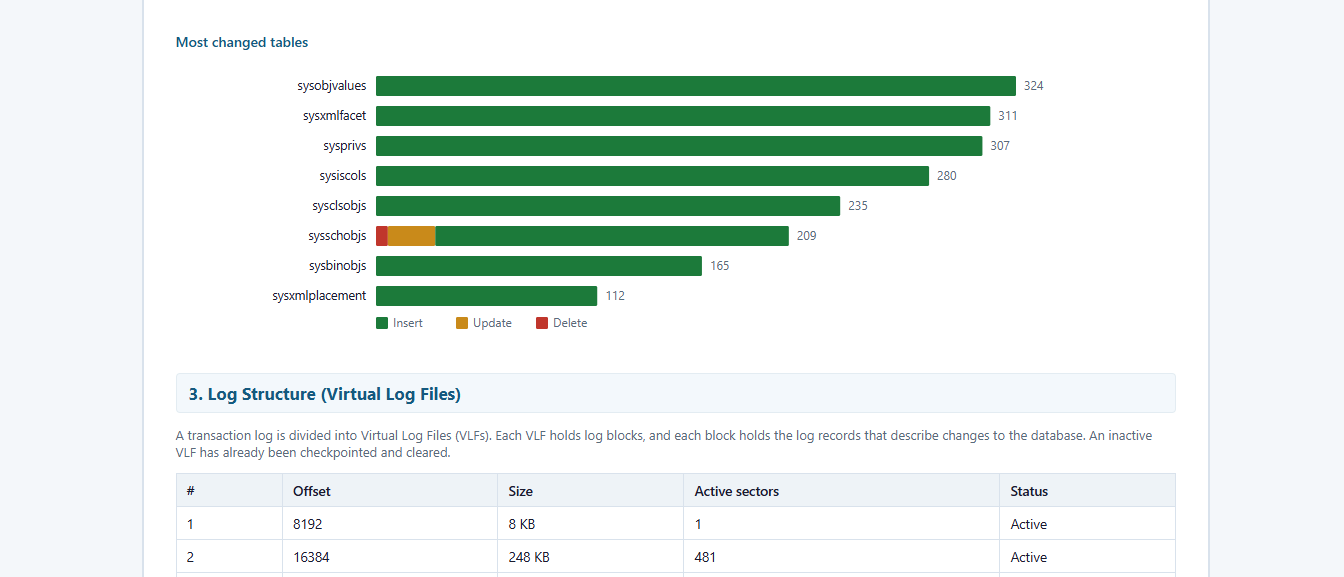Click the sysprivs bar
1344x577 pixels.
(679, 146)
